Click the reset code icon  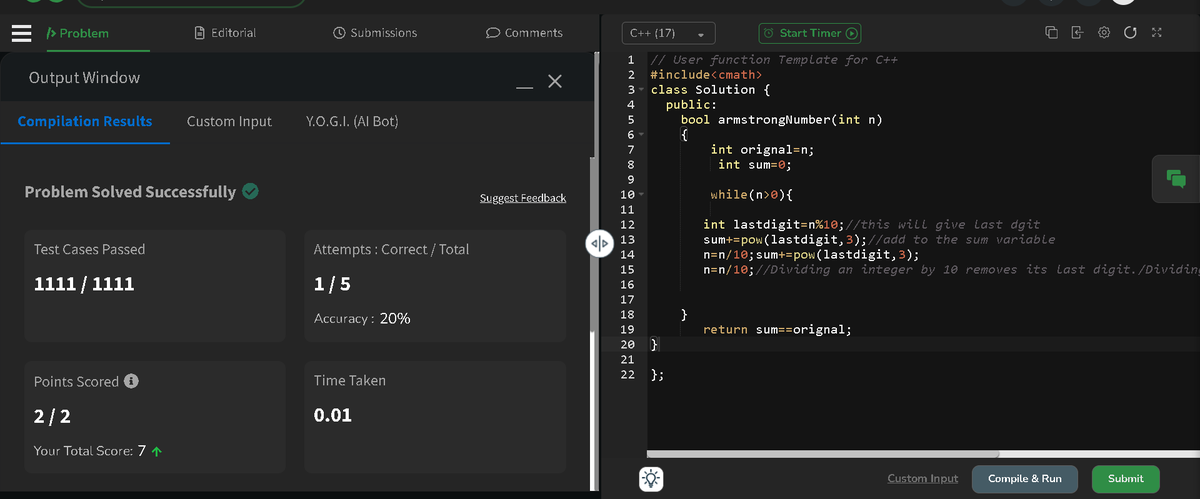[x=1130, y=33]
